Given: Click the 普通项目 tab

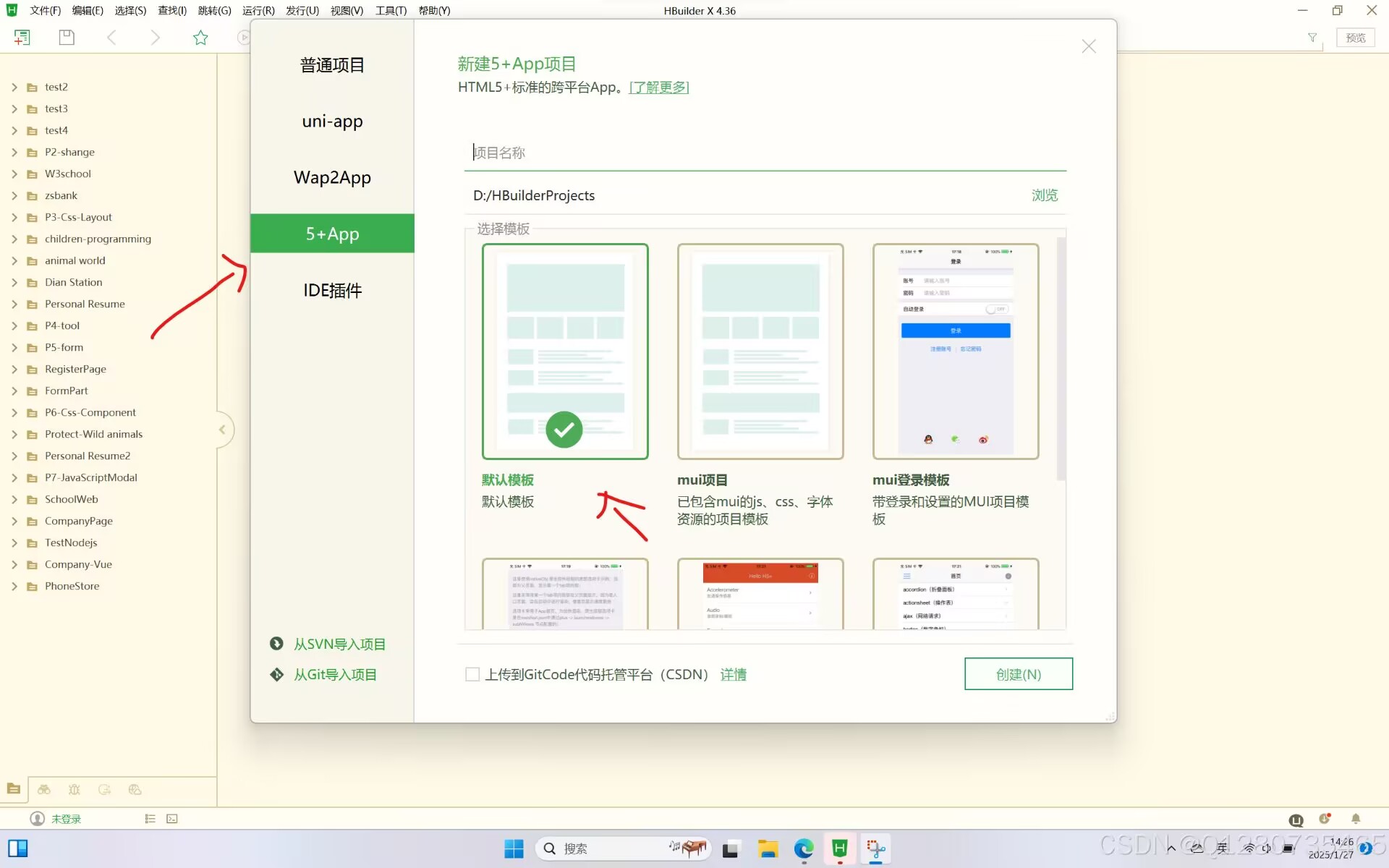Looking at the screenshot, I should [332, 64].
